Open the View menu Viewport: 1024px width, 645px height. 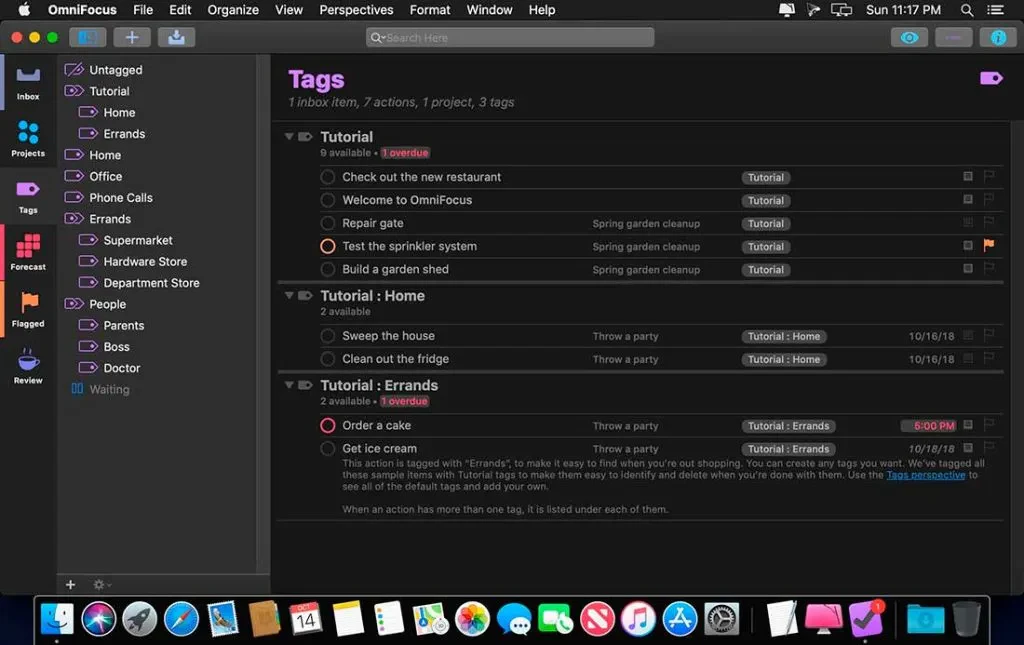tap(289, 10)
